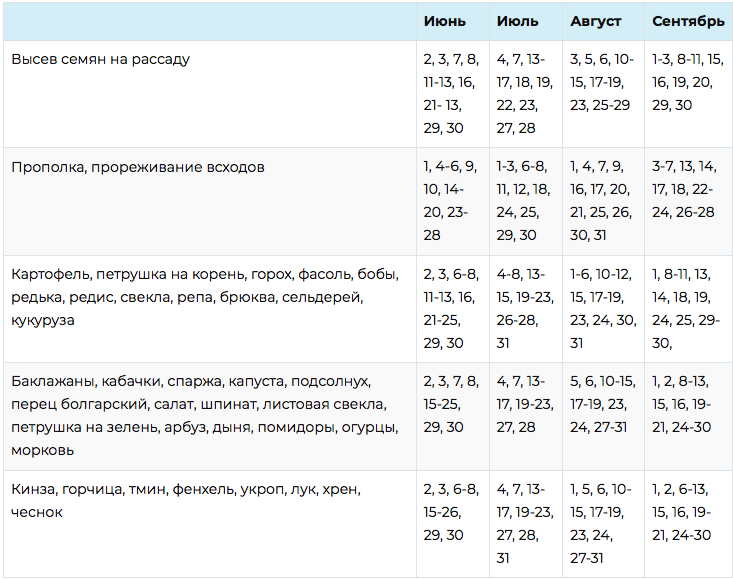Image resolution: width=733 pixels, height=579 pixels.
Task: Select Июль dates in the 'Прополка' row
Action: pos(523,201)
